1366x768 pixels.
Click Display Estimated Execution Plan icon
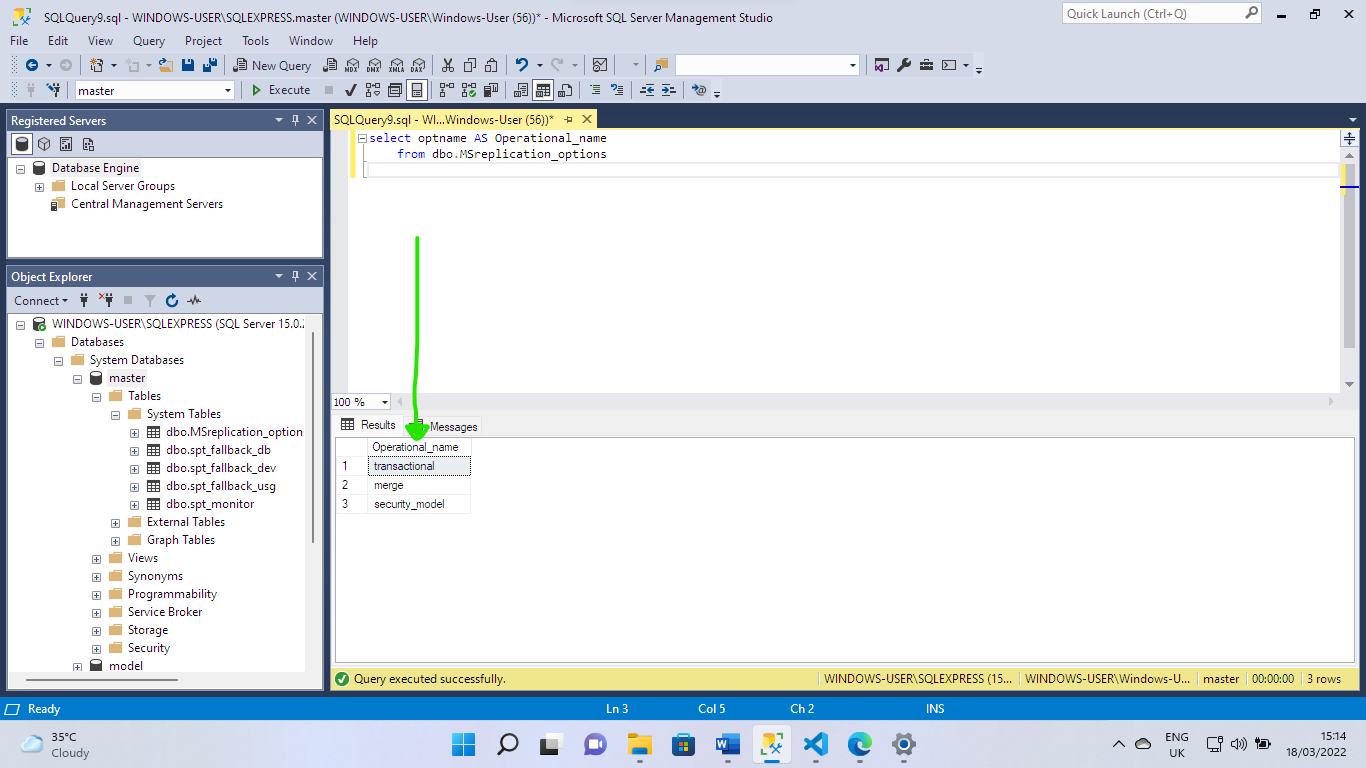(373, 90)
